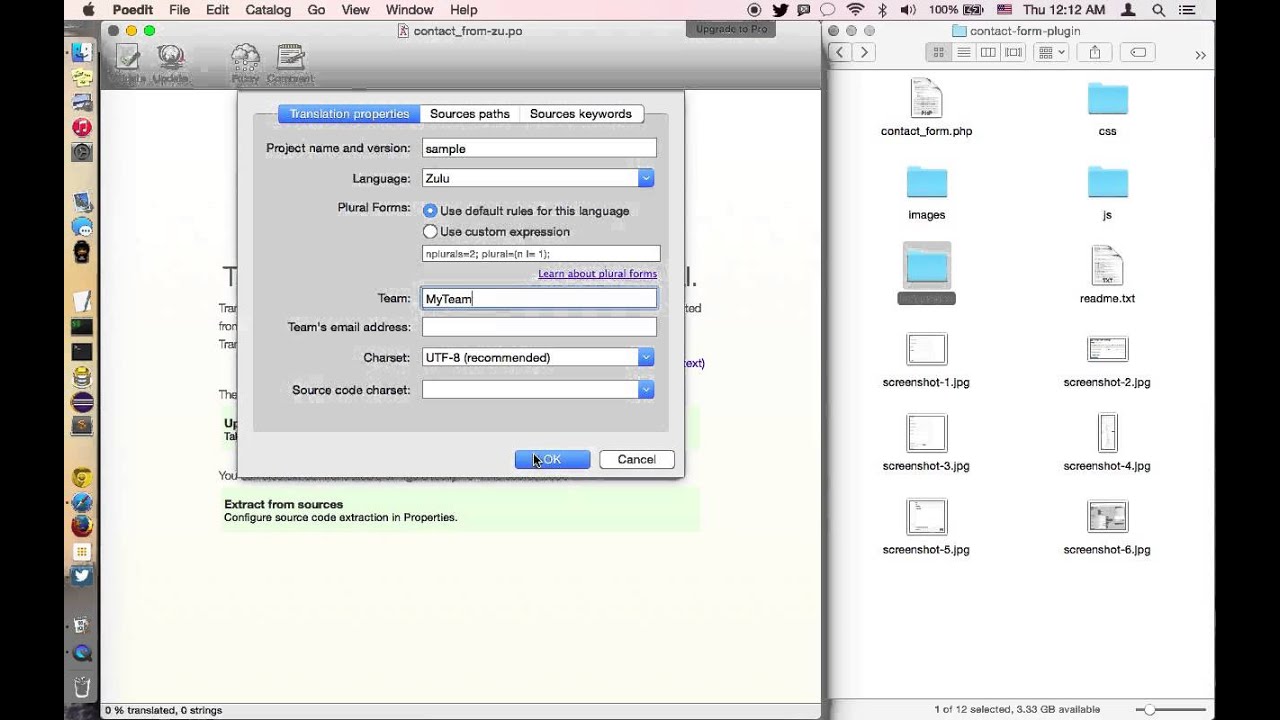The width and height of the screenshot is (1280, 720).
Task: Open Safari from the Dock
Action: [x=82, y=502]
